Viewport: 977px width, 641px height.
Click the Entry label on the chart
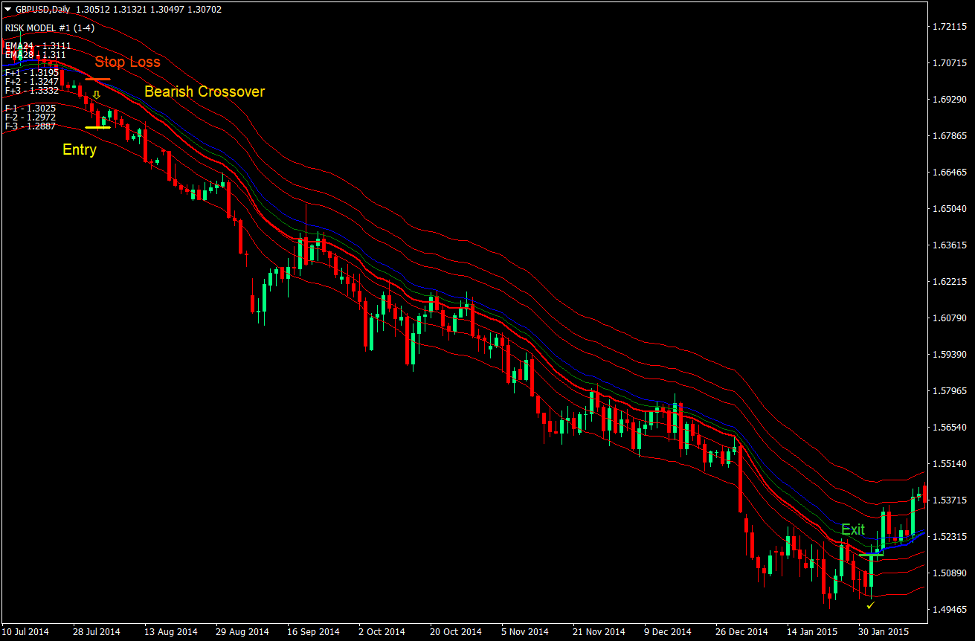pos(79,148)
